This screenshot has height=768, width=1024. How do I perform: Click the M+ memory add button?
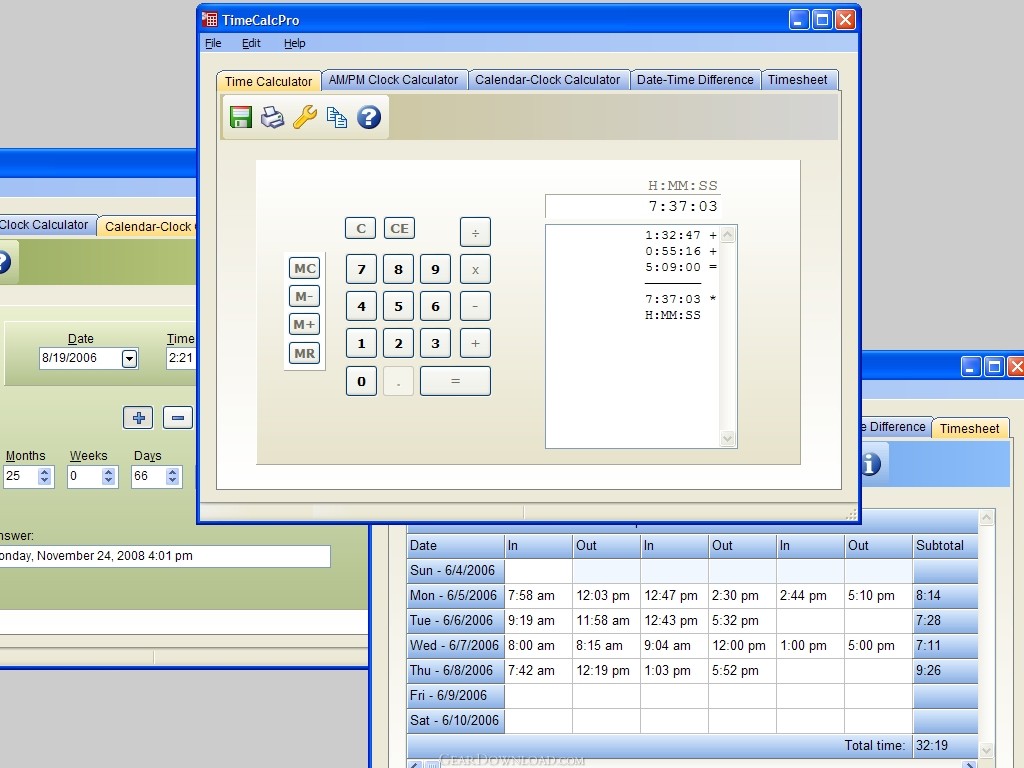tap(304, 325)
